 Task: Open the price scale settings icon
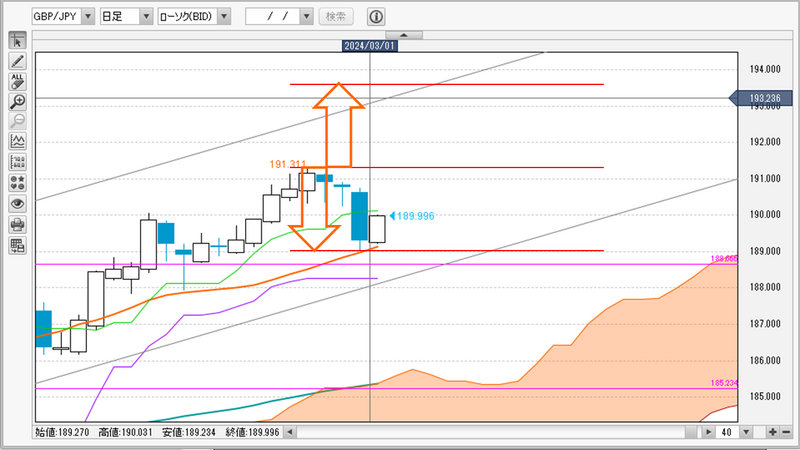(17, 162)
